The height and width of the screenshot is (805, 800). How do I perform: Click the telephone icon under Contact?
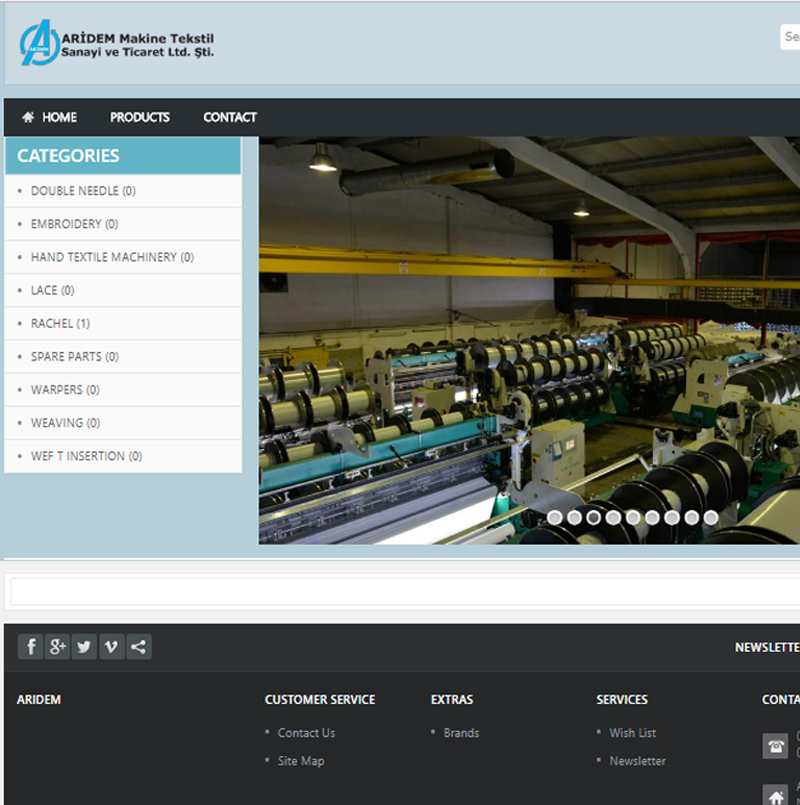775,746
